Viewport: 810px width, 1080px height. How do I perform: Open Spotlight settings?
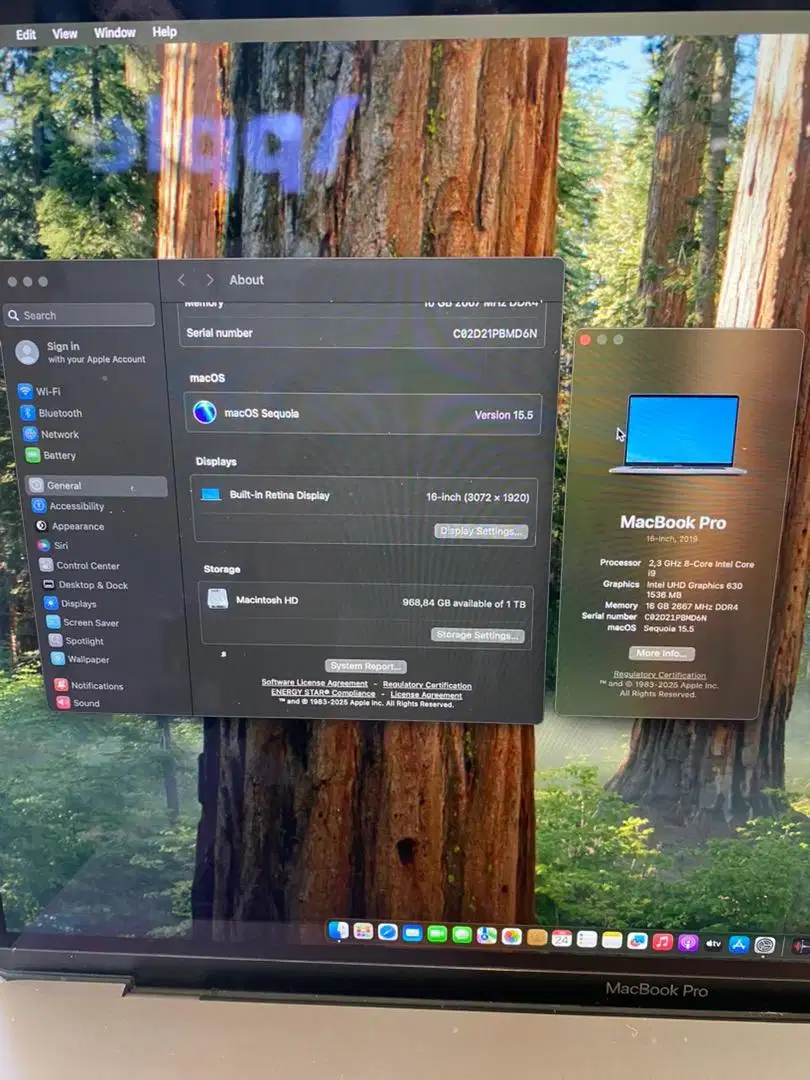[x=76, y=641]
